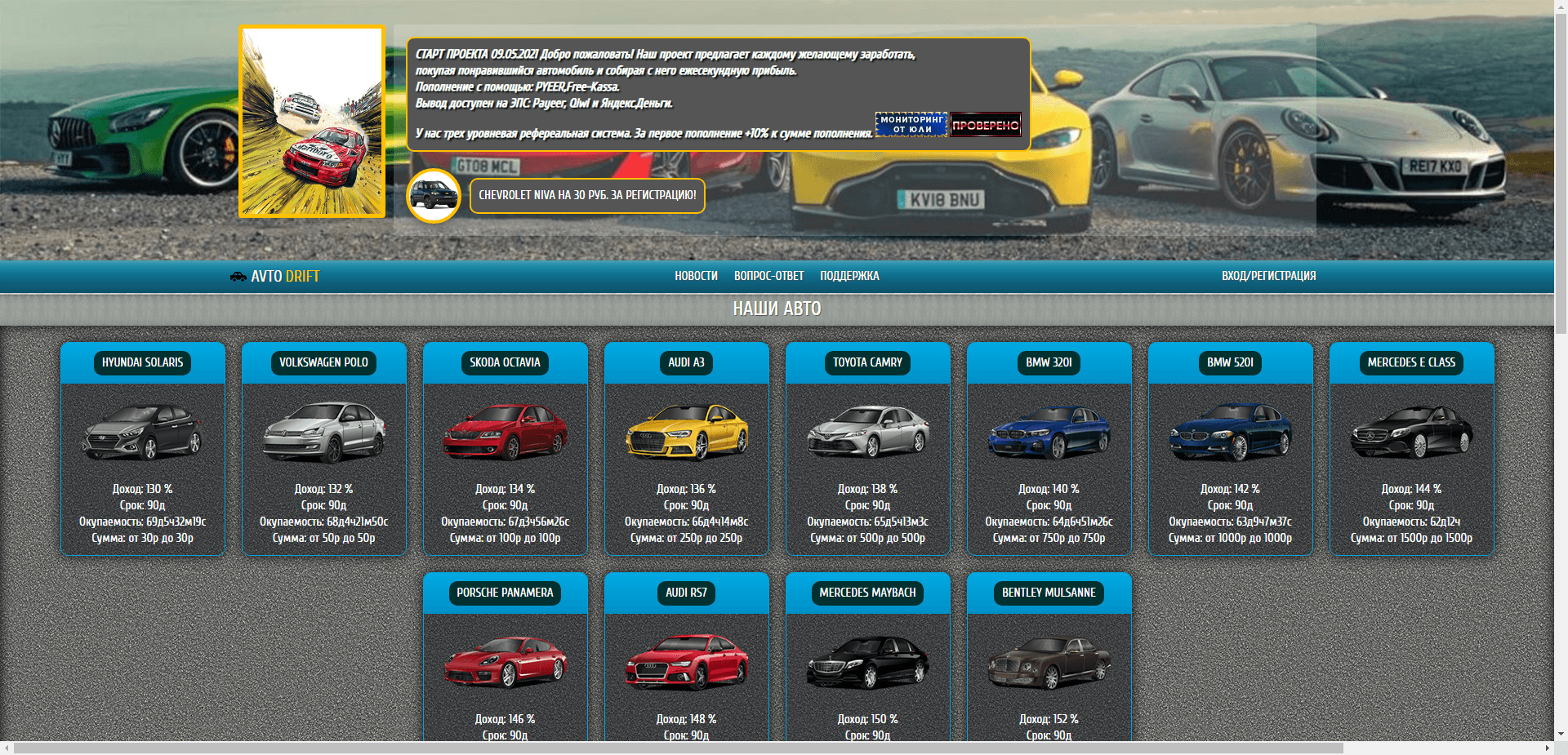Click the Porsche Panamera title label
Viewport: 1568px width, 755px height.
coord(505,593)
